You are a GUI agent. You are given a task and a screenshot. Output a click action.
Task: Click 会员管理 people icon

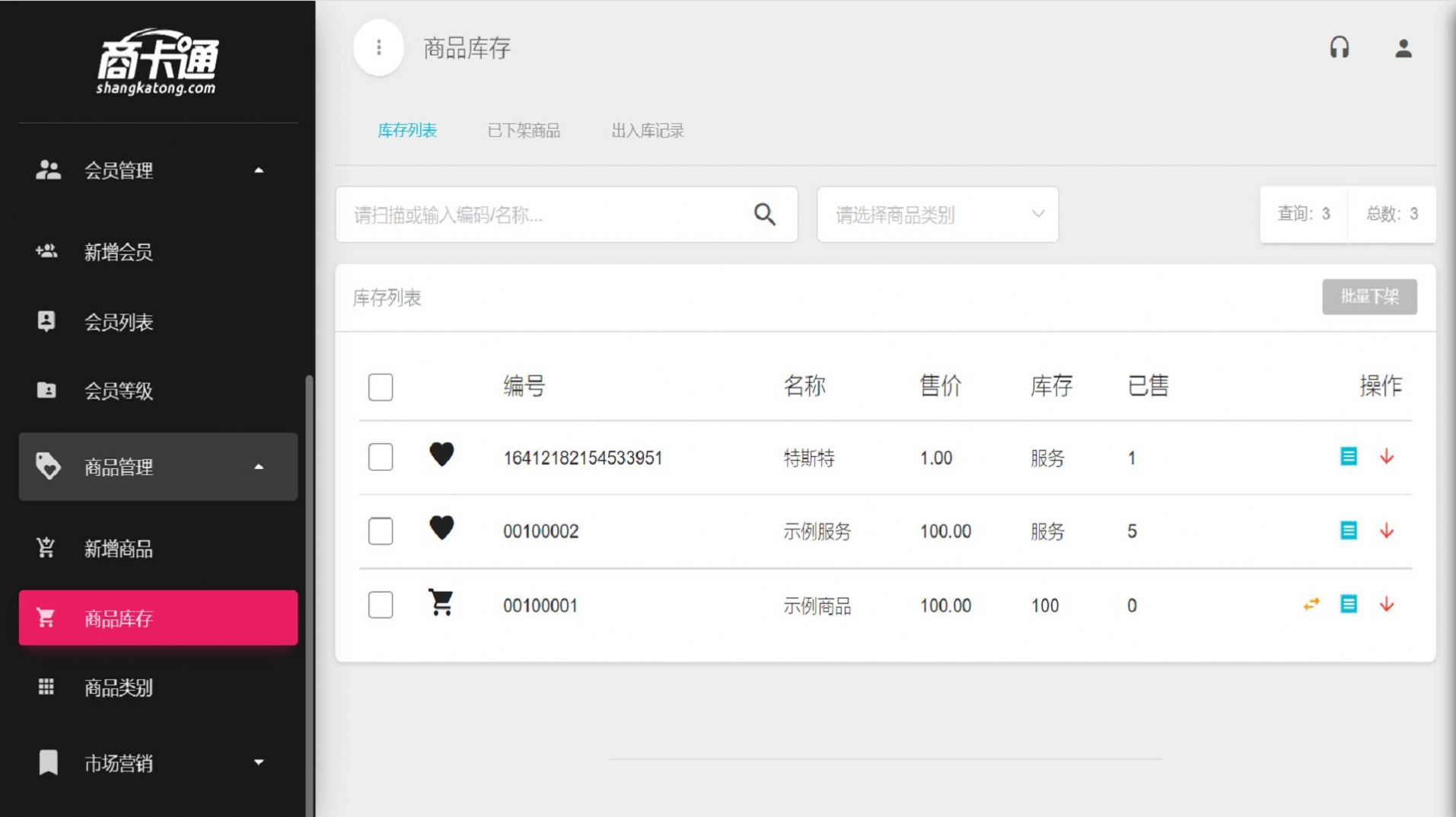(48, 170)
